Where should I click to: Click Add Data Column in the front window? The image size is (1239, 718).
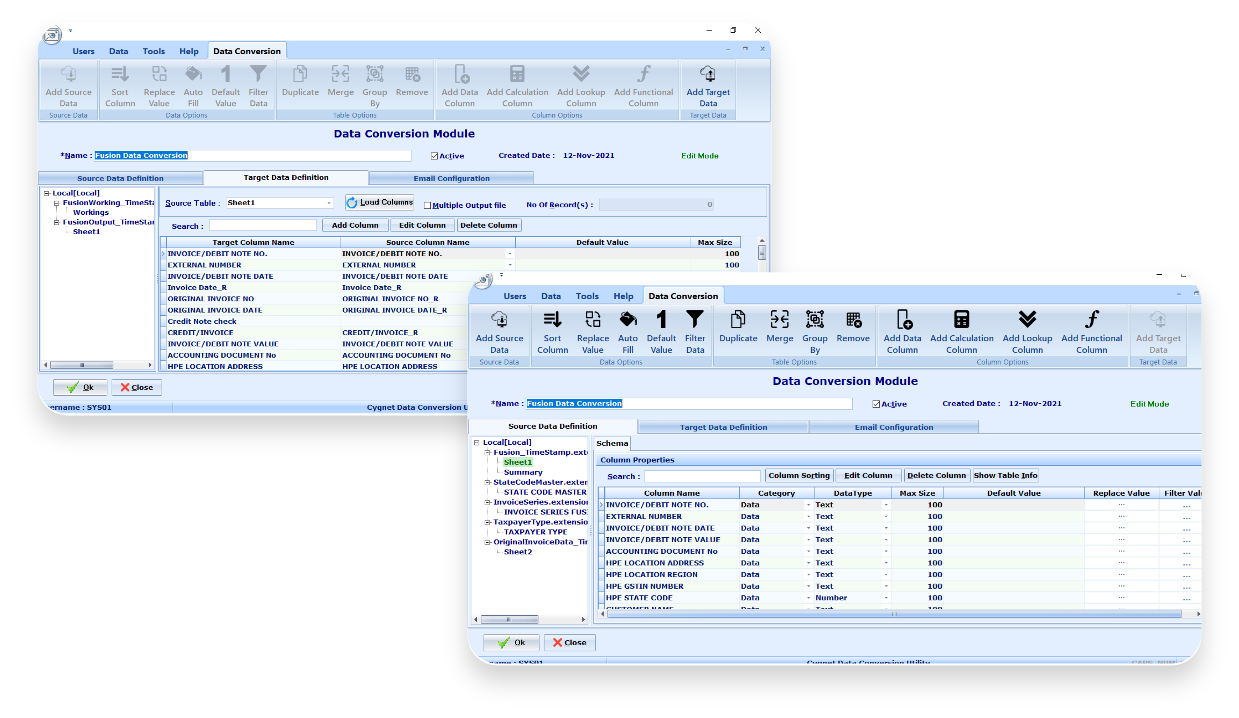click(x=902, y=331)
